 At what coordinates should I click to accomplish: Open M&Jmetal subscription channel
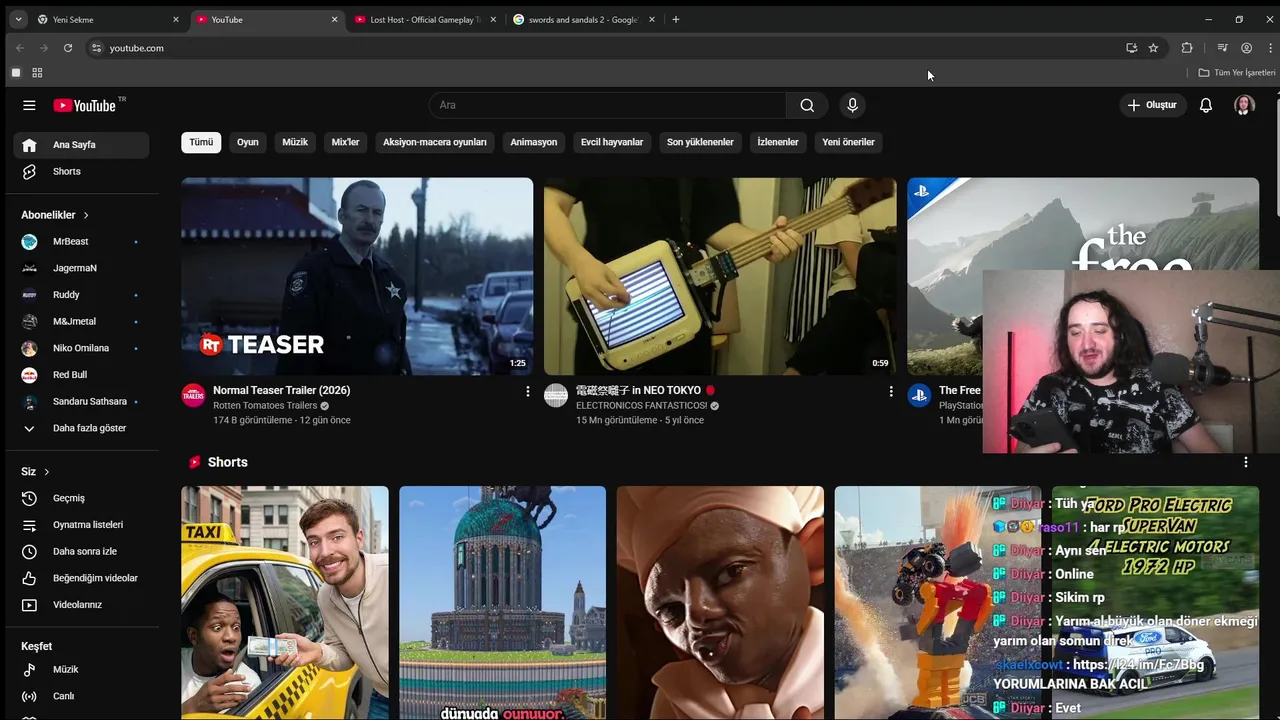click(x=81, y=322)
